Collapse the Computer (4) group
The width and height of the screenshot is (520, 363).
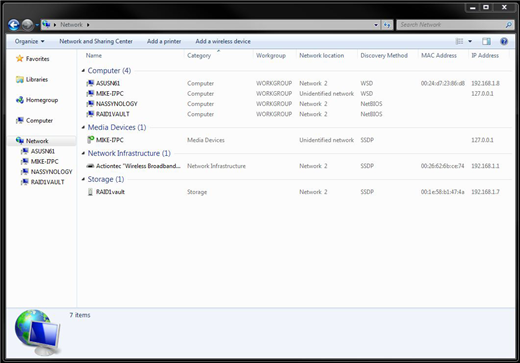tap(83, 71)
